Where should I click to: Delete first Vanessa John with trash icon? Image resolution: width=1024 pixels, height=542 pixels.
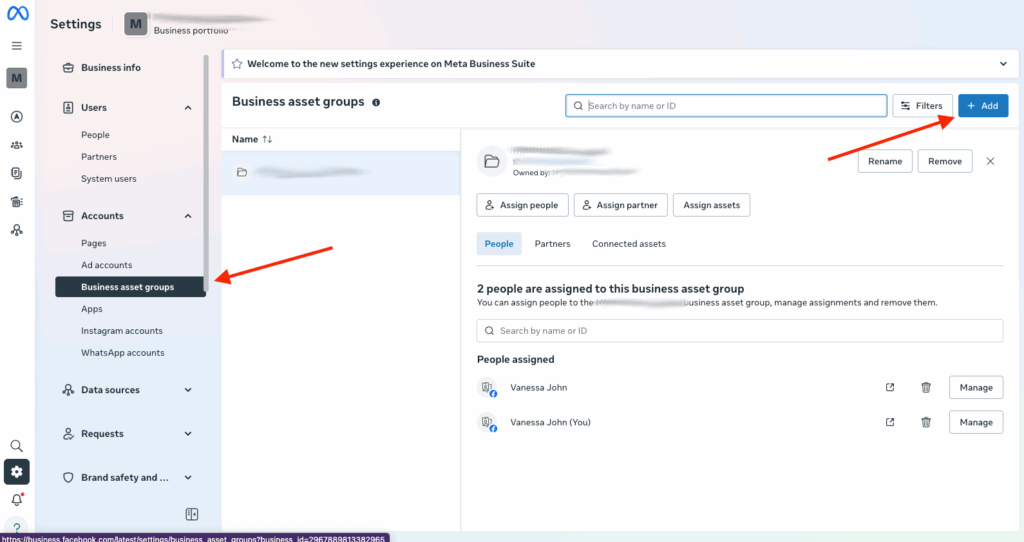click(926, 388)
